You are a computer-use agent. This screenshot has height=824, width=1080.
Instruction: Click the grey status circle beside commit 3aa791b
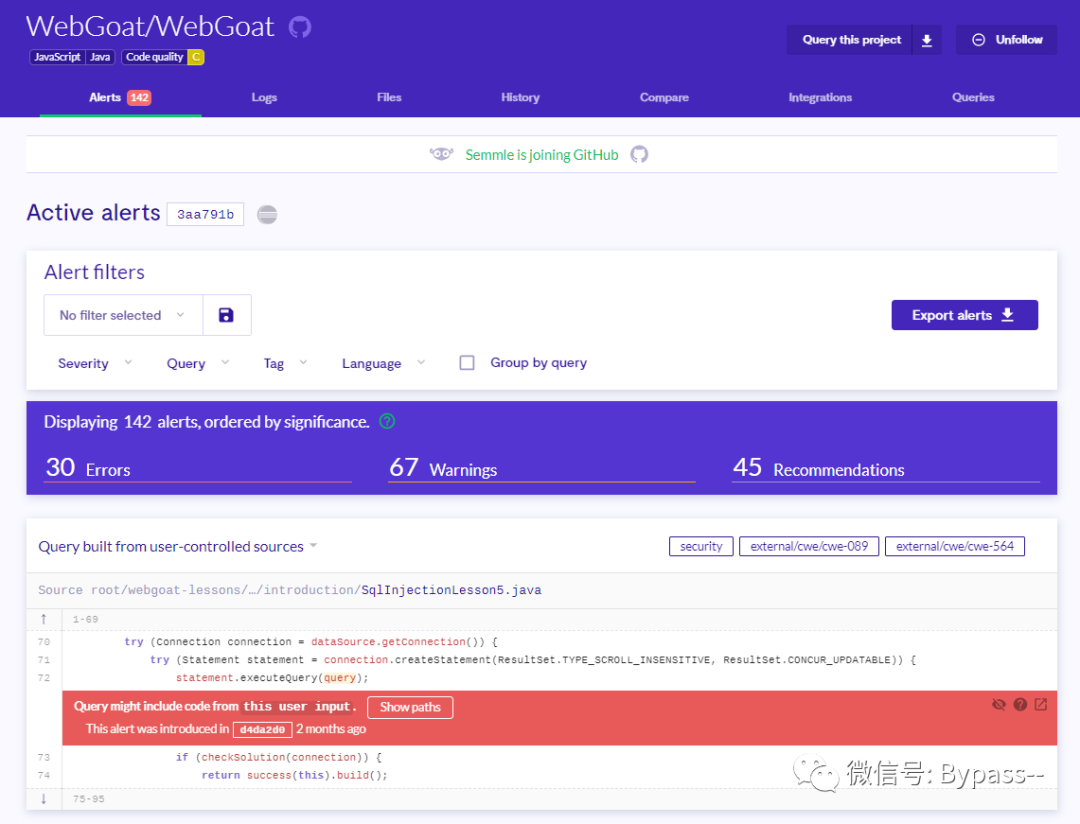click(x=267, y=215)
